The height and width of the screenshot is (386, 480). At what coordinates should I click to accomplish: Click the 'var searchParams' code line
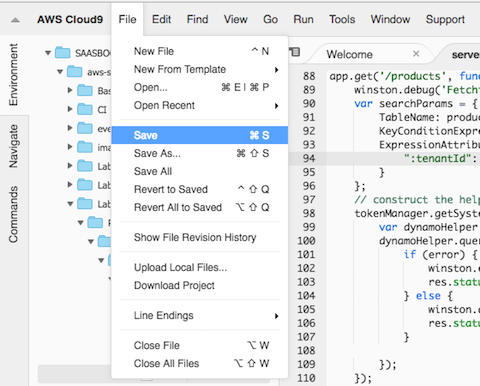416,104
